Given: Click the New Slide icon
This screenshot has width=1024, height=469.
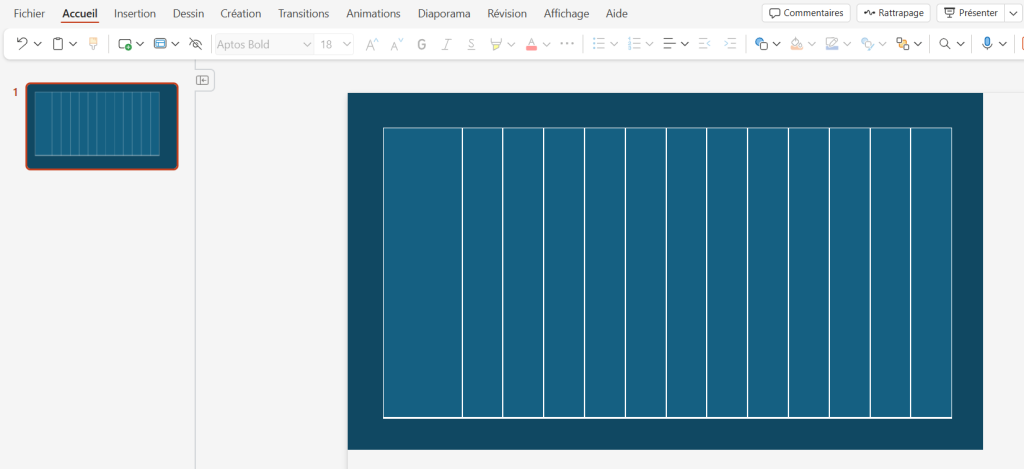Looking at the screenshot, I should [124, 44].
